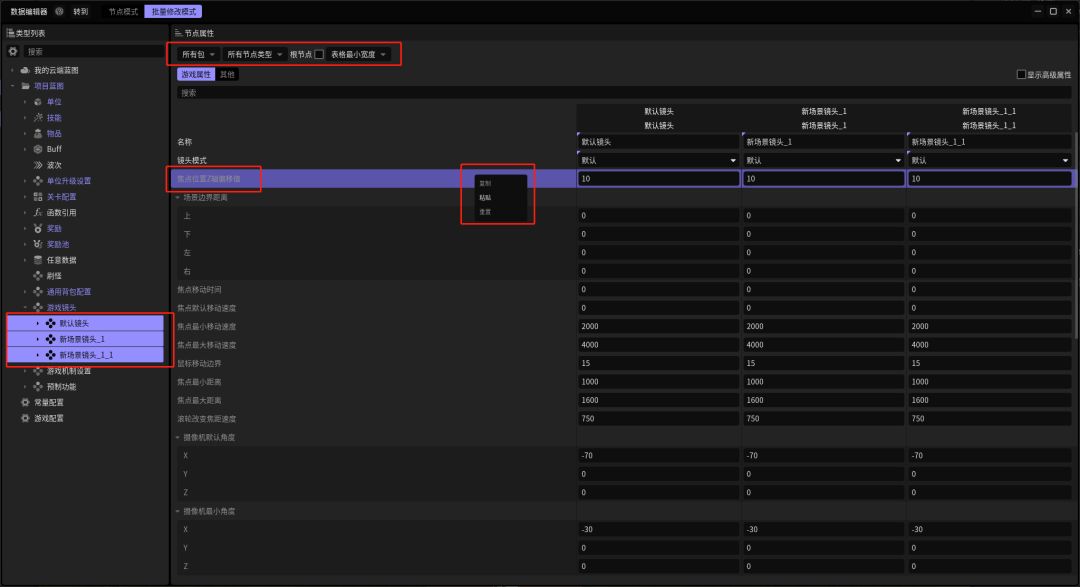Click the database icon next to 任意数据

click(x=38, y=260)
